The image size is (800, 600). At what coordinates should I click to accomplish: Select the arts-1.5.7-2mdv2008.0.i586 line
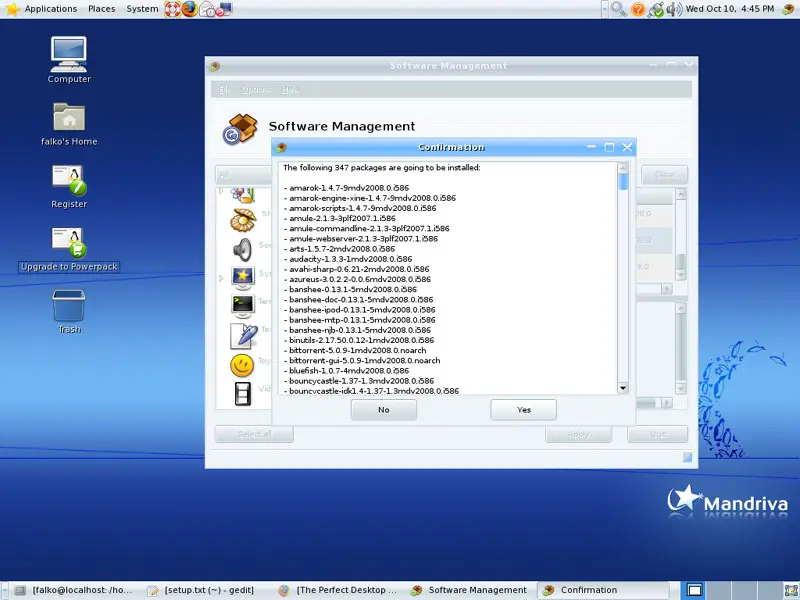point(339,248)
